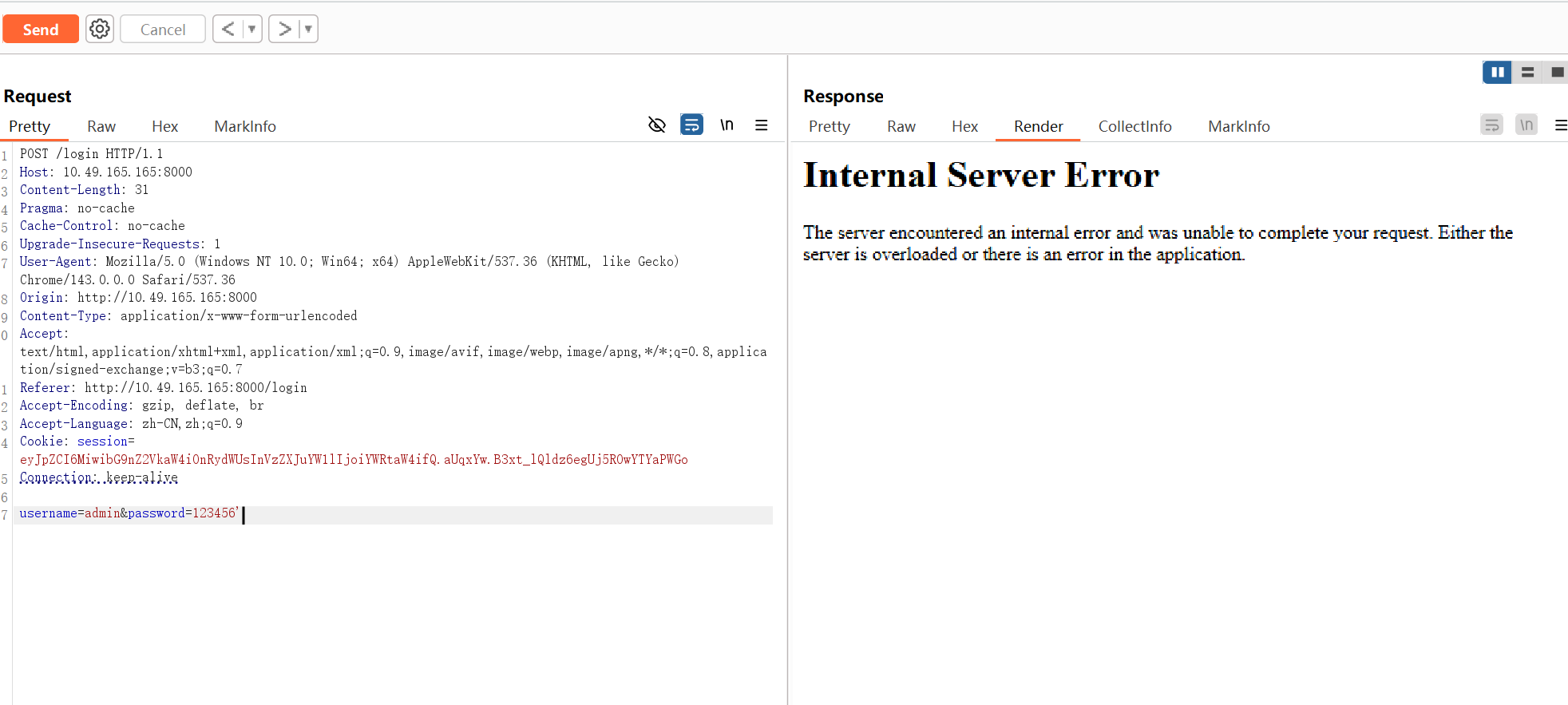Image resolution: width=1568 pixels, height=705 pixels.
Task: Open the request settings gear icon
Action: [x=100, y=30]
